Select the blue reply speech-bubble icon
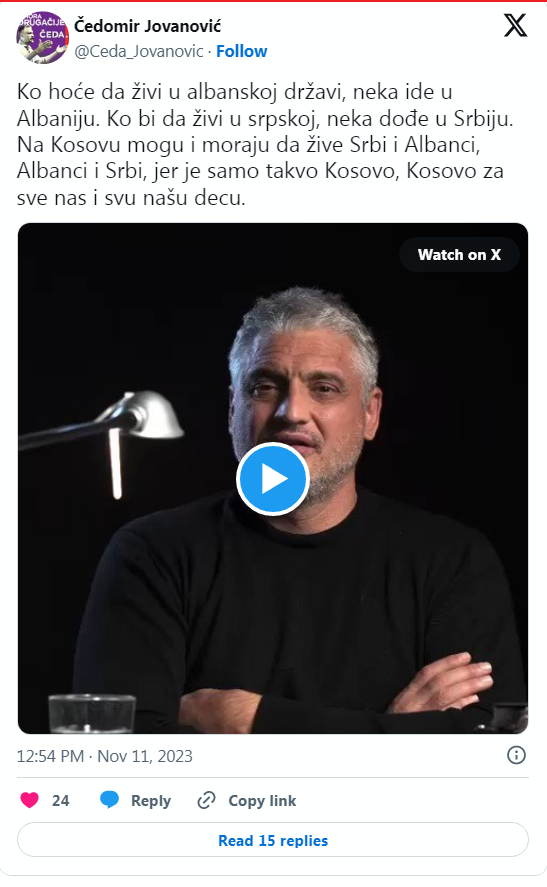This screenshot has height=887, width=547. click(x=109, y=800)
